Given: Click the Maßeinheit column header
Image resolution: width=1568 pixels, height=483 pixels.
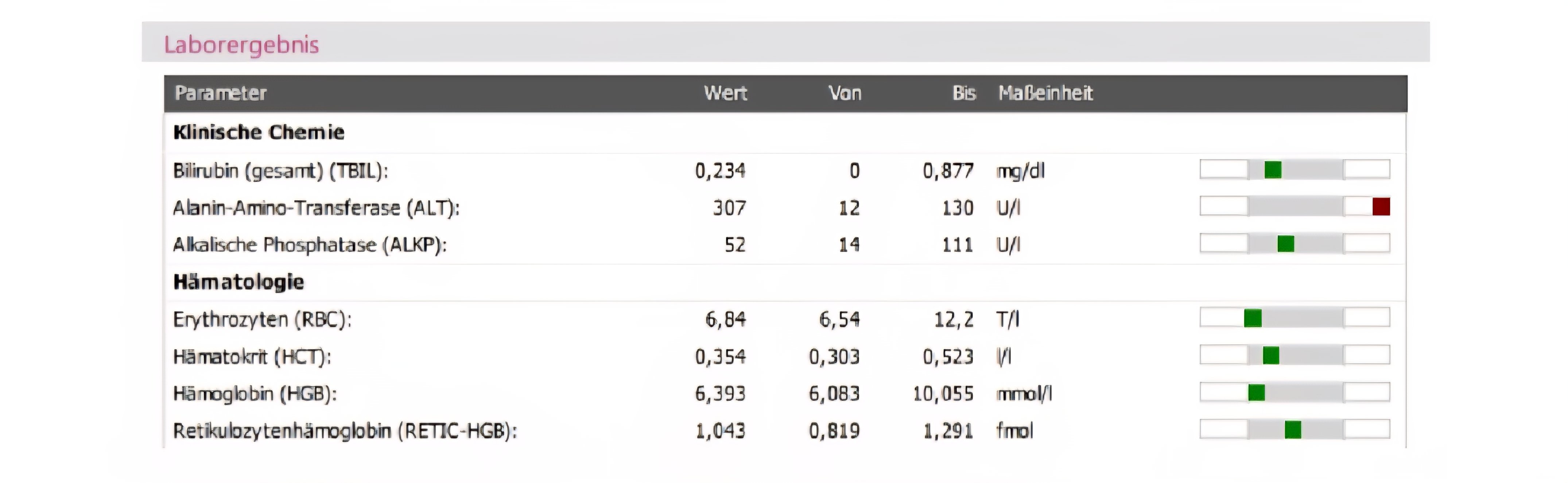Looking at the screenshot, I should tap(1045, 93).
